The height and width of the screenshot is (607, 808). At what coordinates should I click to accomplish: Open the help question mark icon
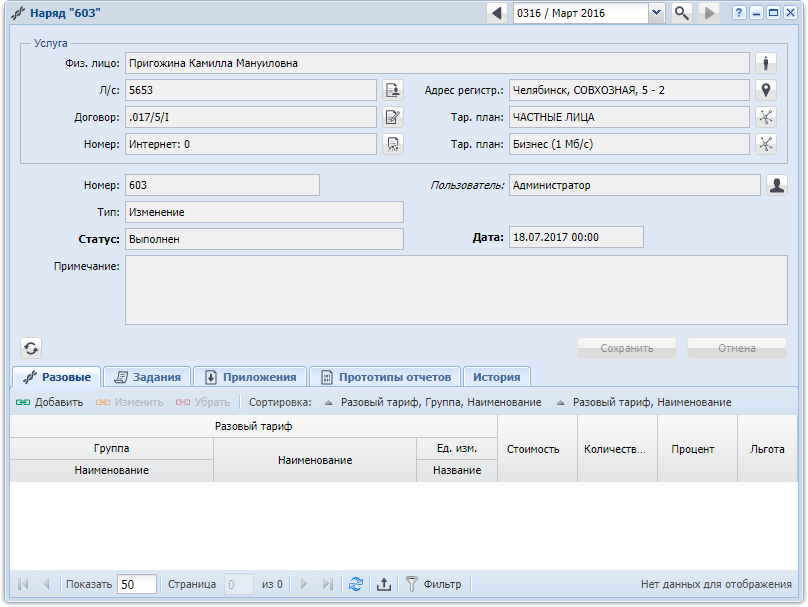(739, 13)
